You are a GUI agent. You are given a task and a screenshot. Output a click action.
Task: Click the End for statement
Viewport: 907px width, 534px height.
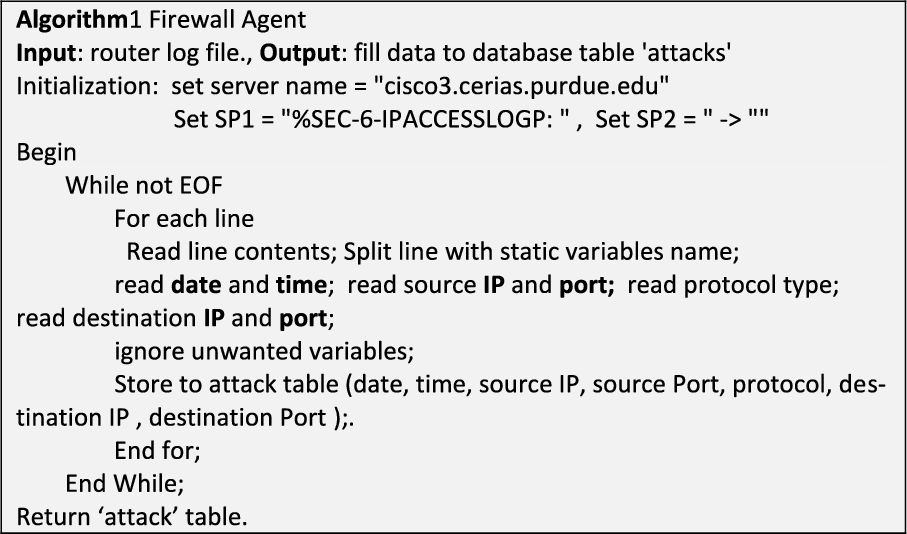[x=157, y=451]
